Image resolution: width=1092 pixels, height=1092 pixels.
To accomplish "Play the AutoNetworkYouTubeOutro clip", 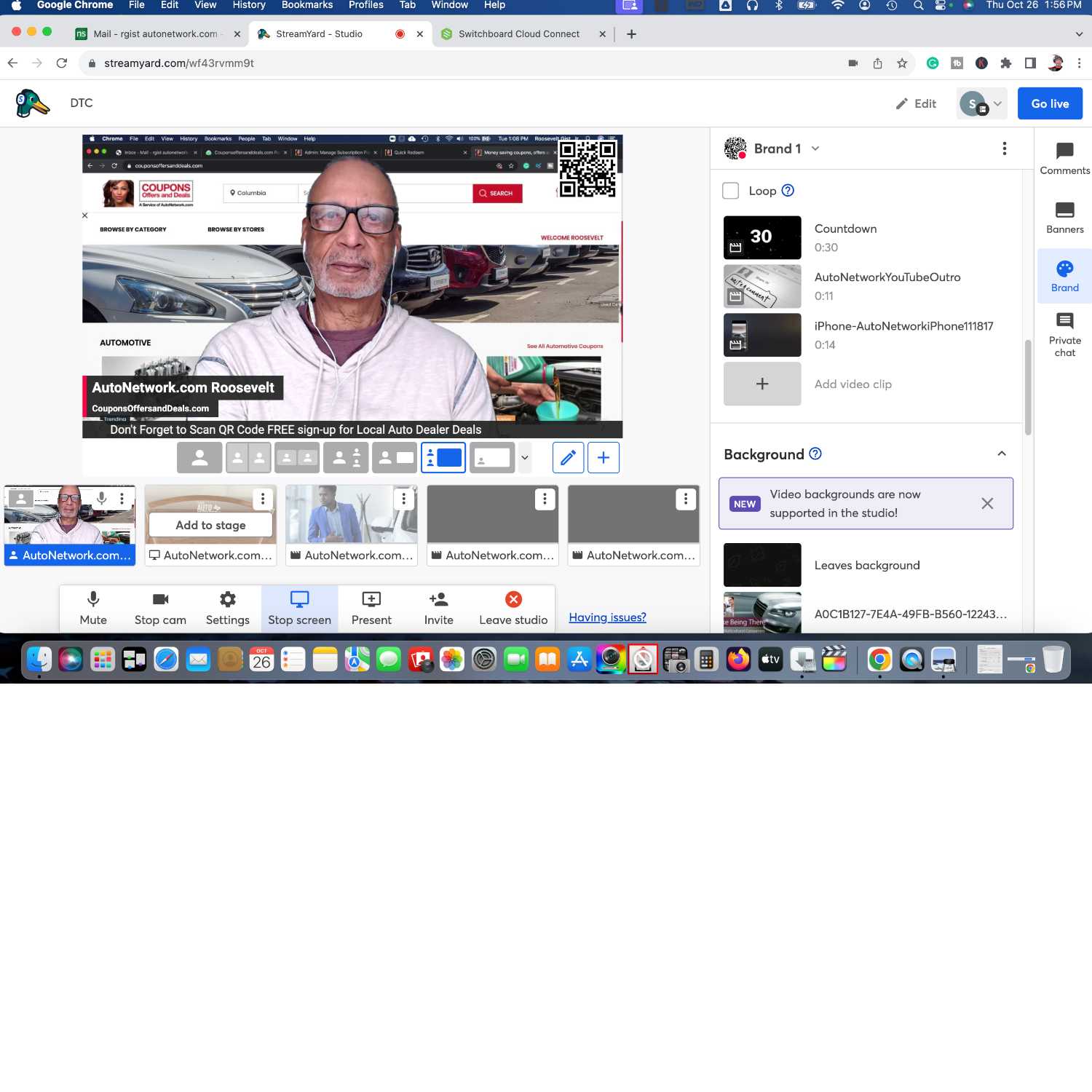I will click(762, 286).
